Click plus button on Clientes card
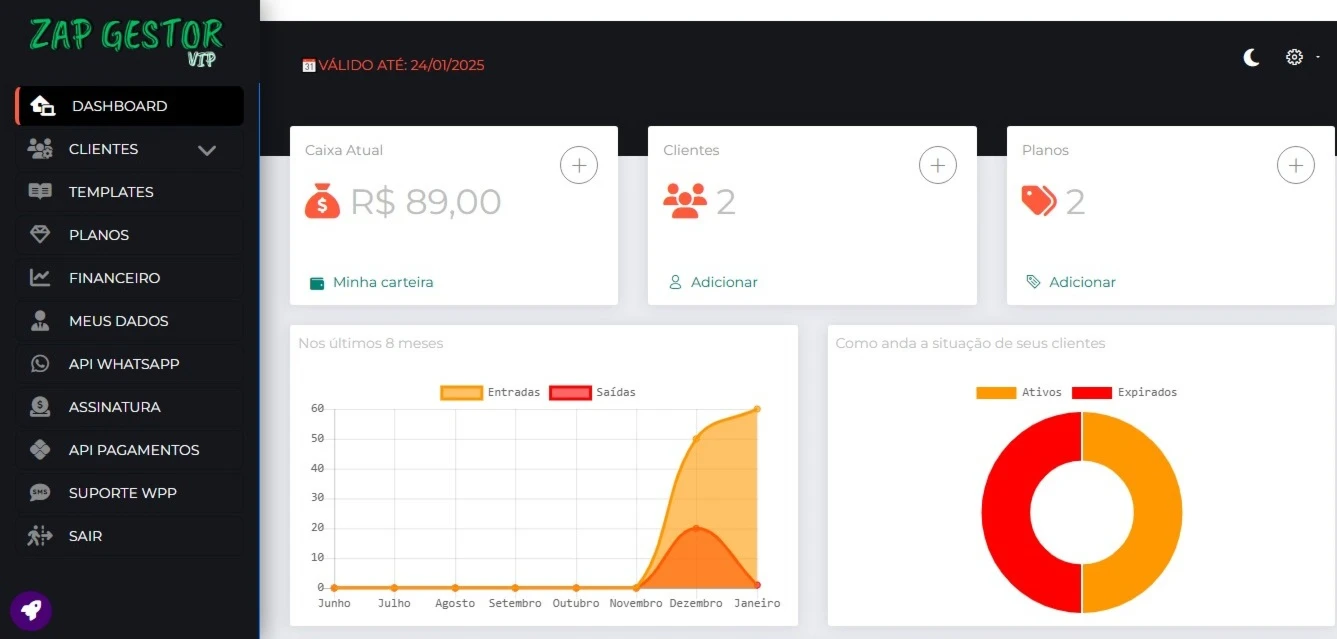Viewport: 1337px width, 639px height. click(937, 165)
